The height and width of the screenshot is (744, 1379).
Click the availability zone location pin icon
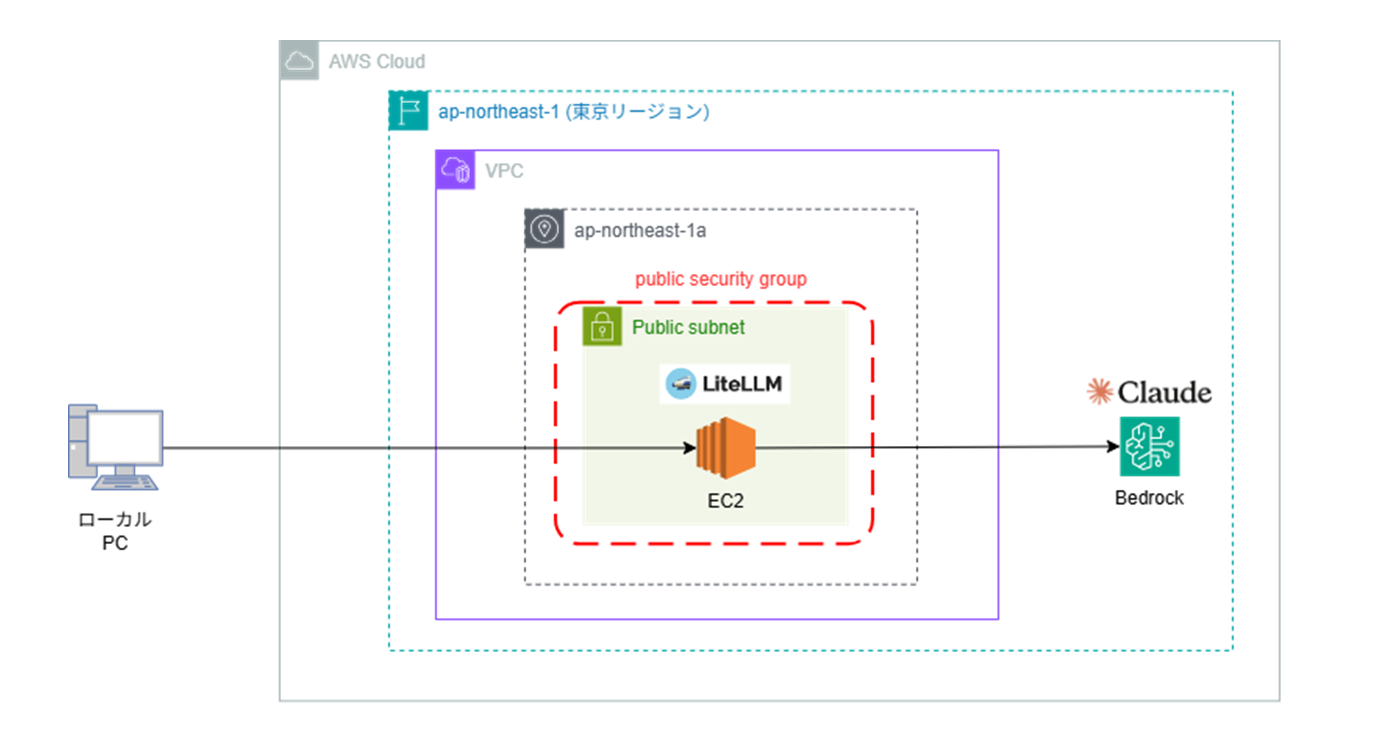(x=544, y=229)
